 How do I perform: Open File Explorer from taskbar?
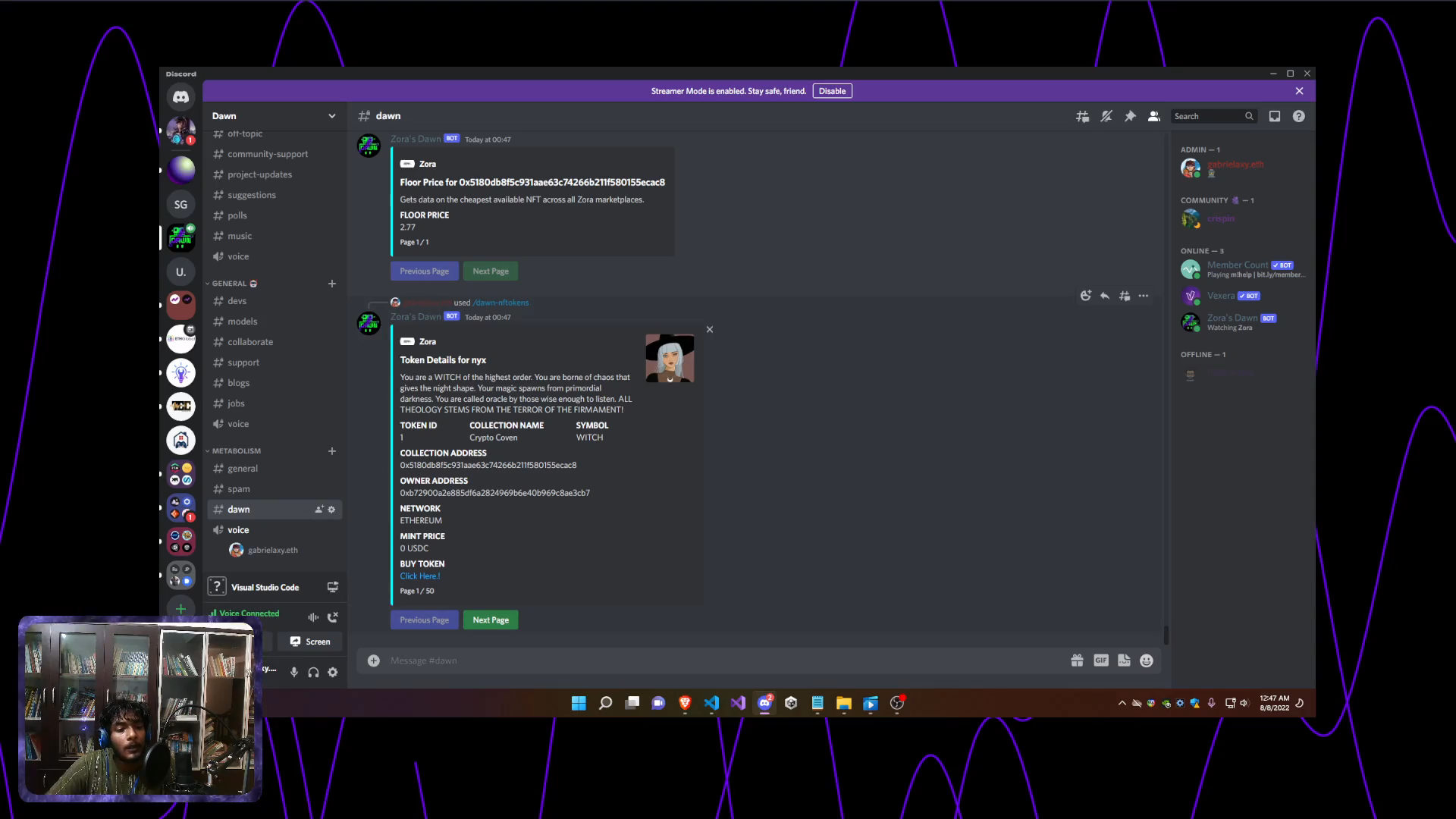tap(844, 703)
